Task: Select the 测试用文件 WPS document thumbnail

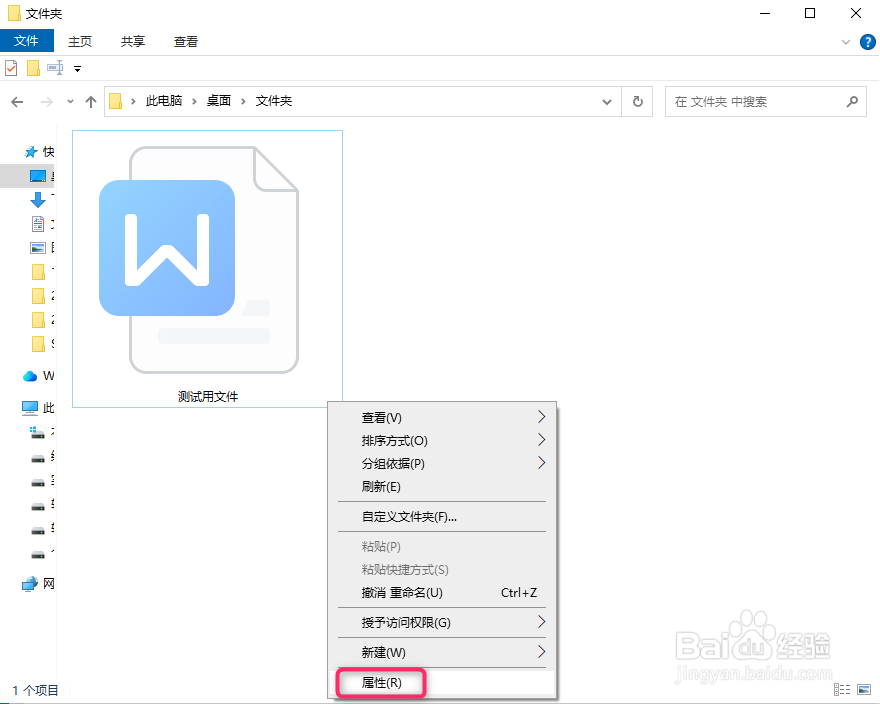Action: coord(207,269)
